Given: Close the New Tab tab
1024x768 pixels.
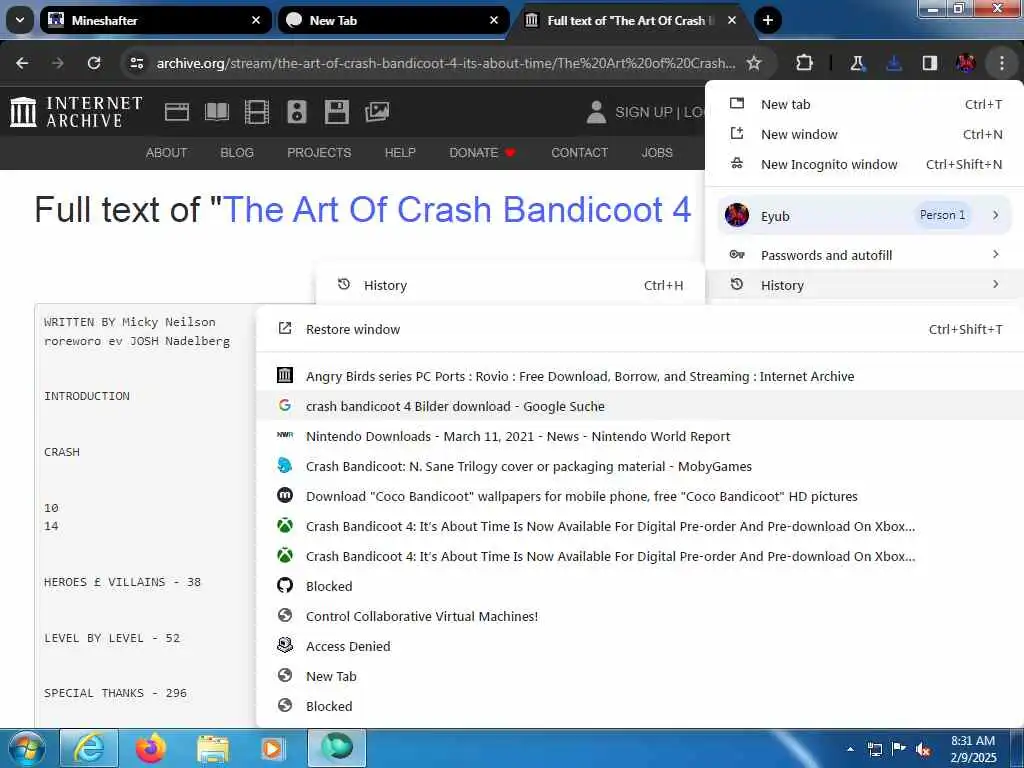Looking at the screenshot, I should click(494, 20).
